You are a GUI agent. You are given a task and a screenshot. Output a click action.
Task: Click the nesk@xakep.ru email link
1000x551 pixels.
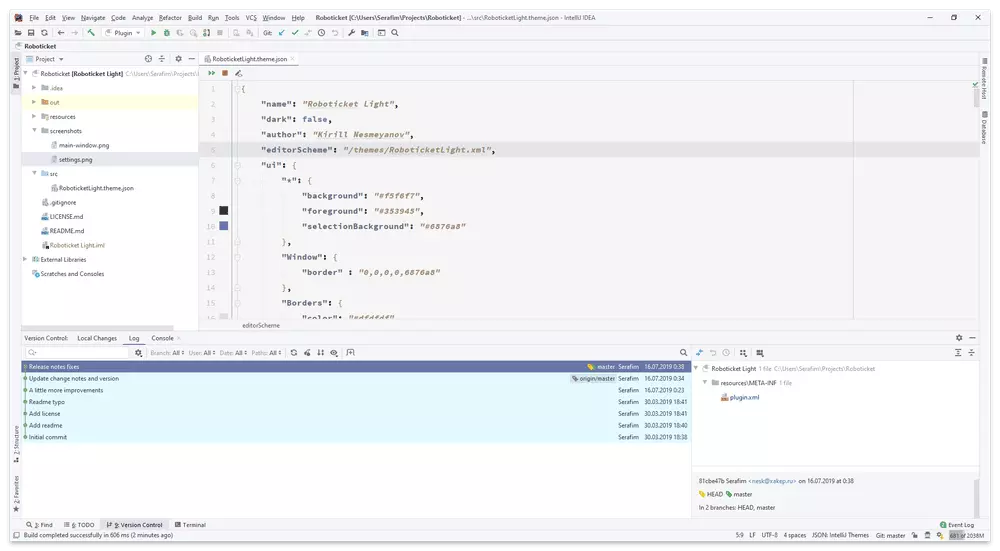click(x=772, y=481)
